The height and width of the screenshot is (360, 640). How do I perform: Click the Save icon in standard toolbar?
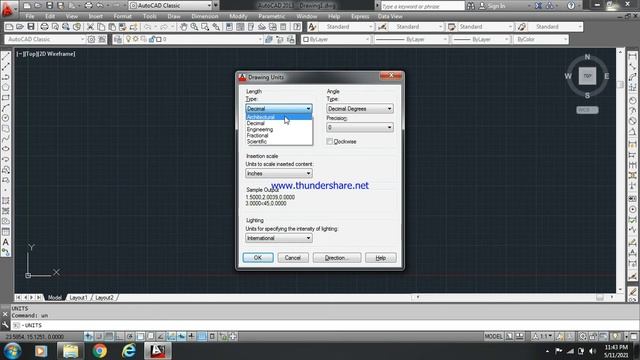[31, 27]
